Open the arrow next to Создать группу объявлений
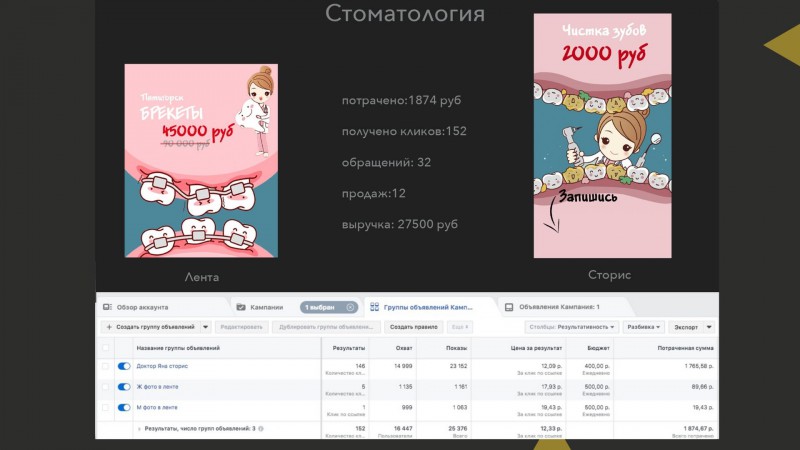Viewport: 800px width, 450px height. point(205,327)
